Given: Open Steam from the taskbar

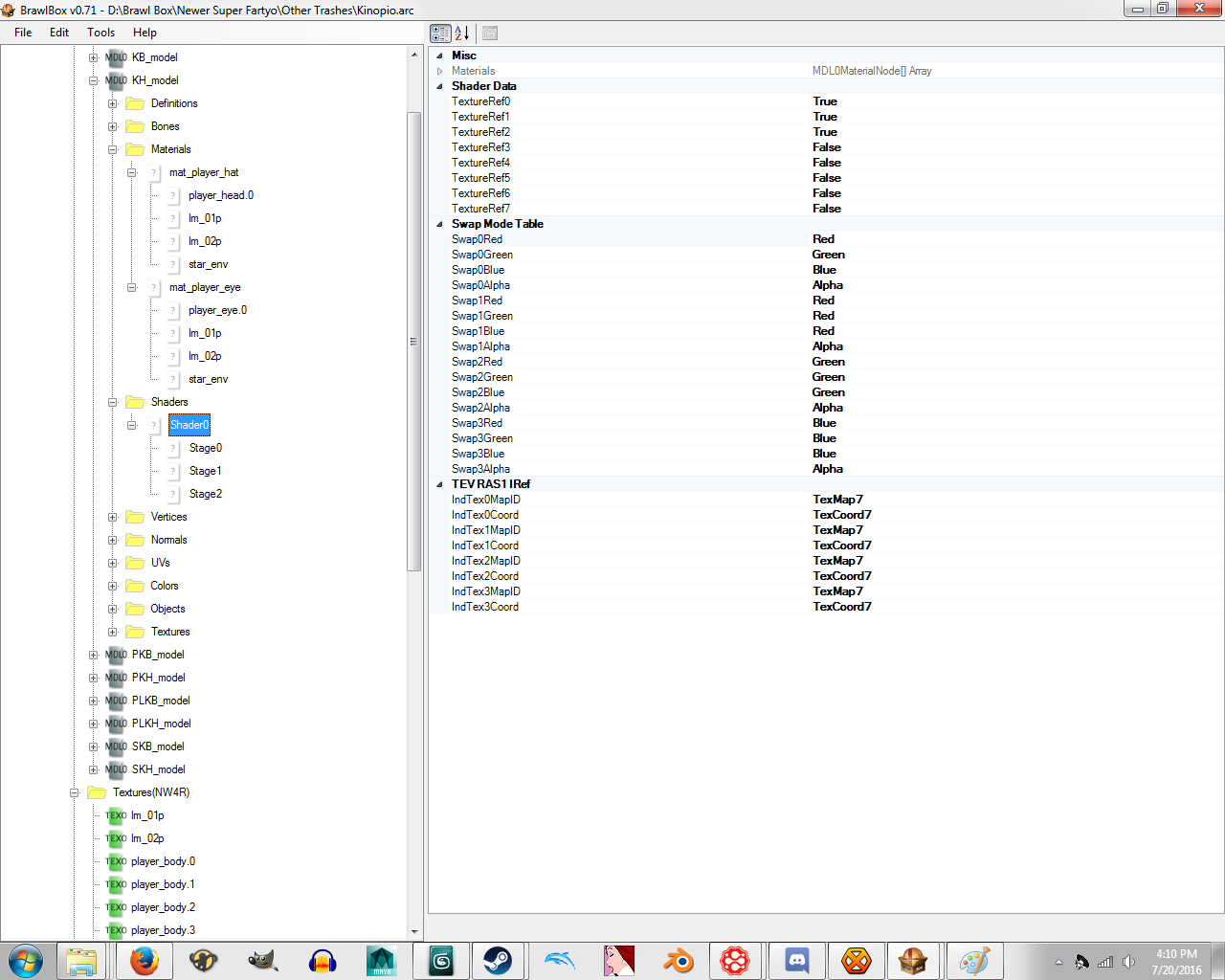Looking at the screenshot, I should (498, 960).
